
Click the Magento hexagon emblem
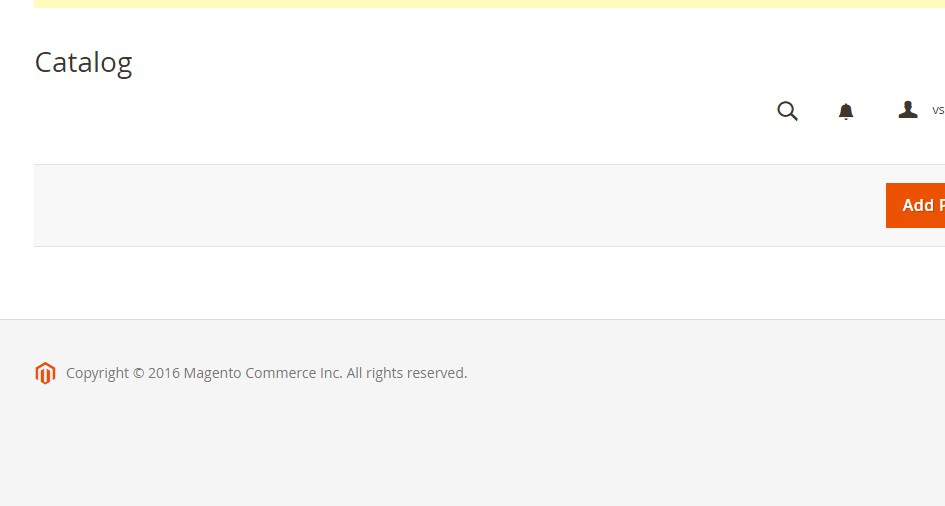pyautogui.click(x=45, y=373)
